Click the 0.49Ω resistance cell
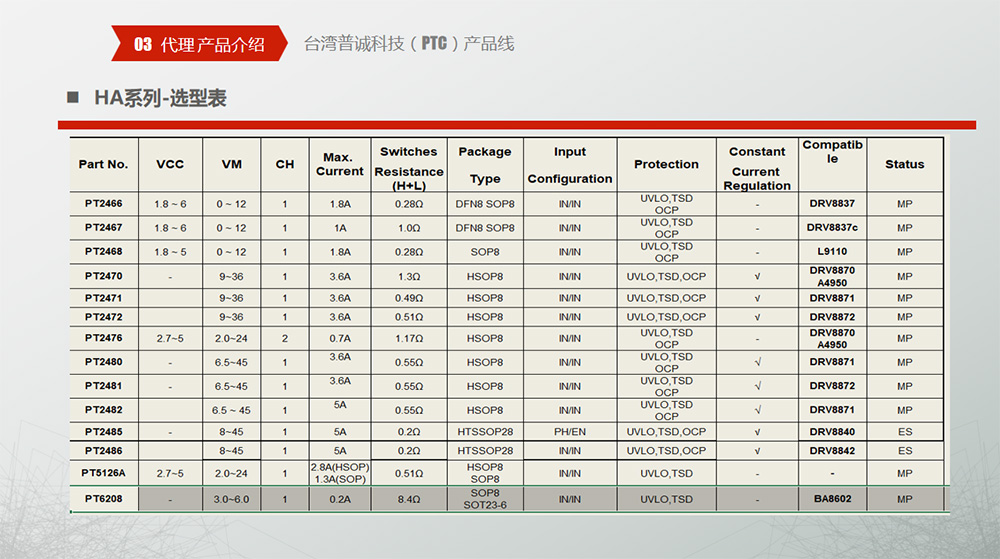Image resolution: width=1000 pixels, height=559 pixels. tap(409, 298)
